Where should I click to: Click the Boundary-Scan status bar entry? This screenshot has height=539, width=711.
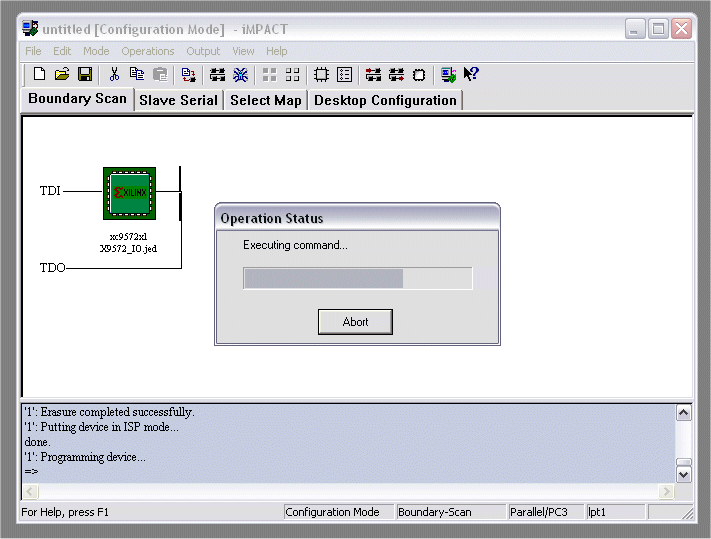(x=451, y=512)
